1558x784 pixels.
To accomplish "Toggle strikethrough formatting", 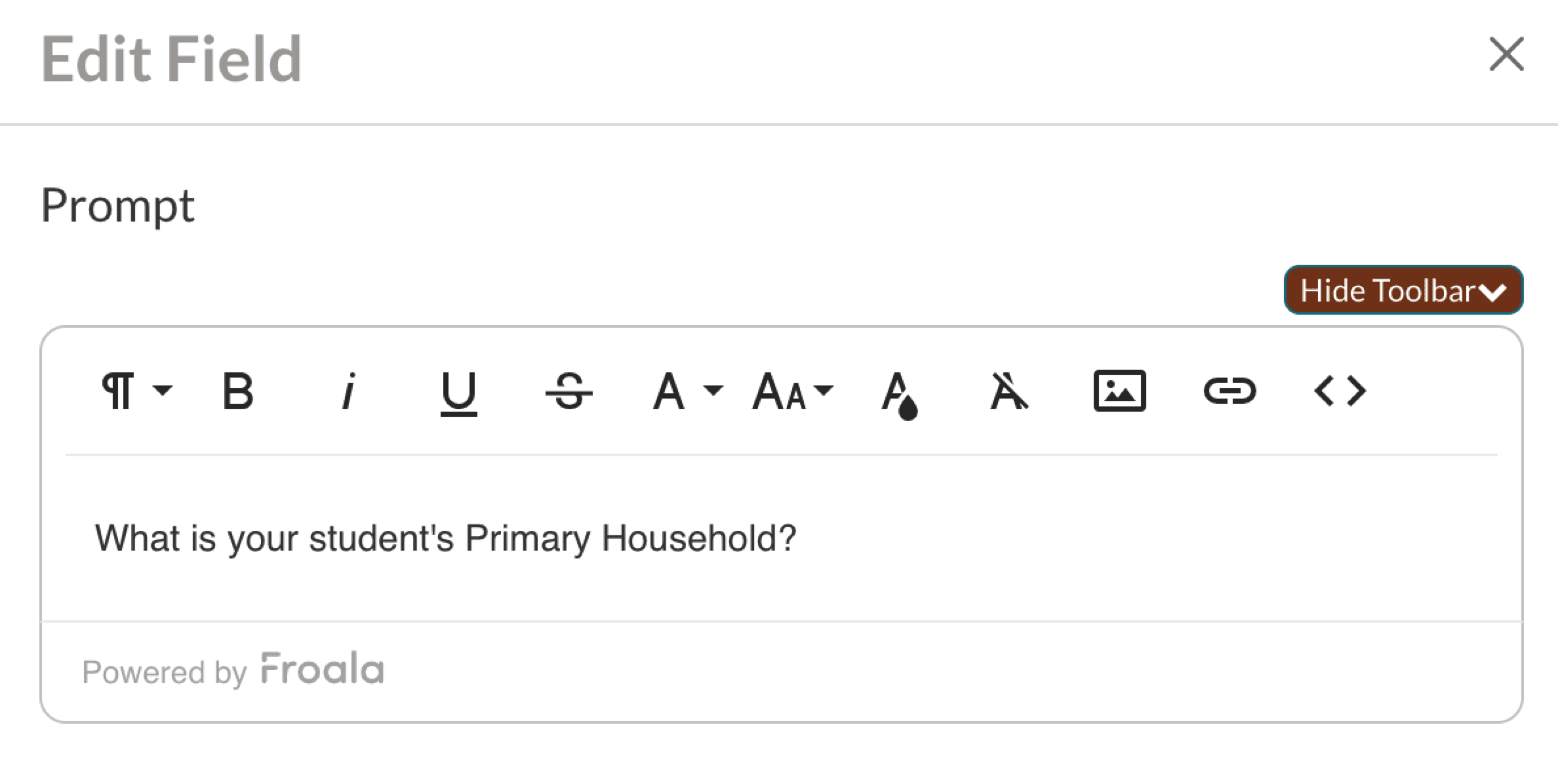I will tap(569, 391).
